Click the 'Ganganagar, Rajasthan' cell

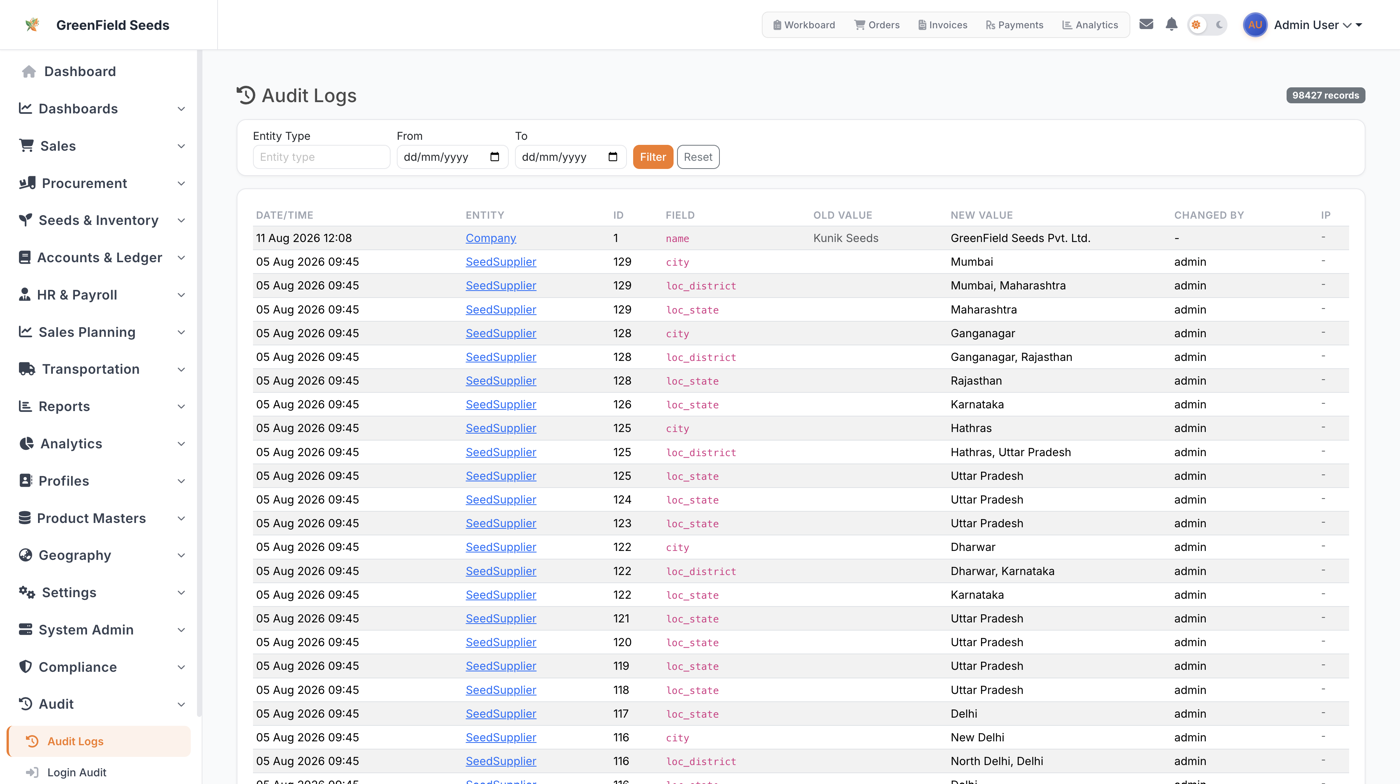(x=1011, y=357)
